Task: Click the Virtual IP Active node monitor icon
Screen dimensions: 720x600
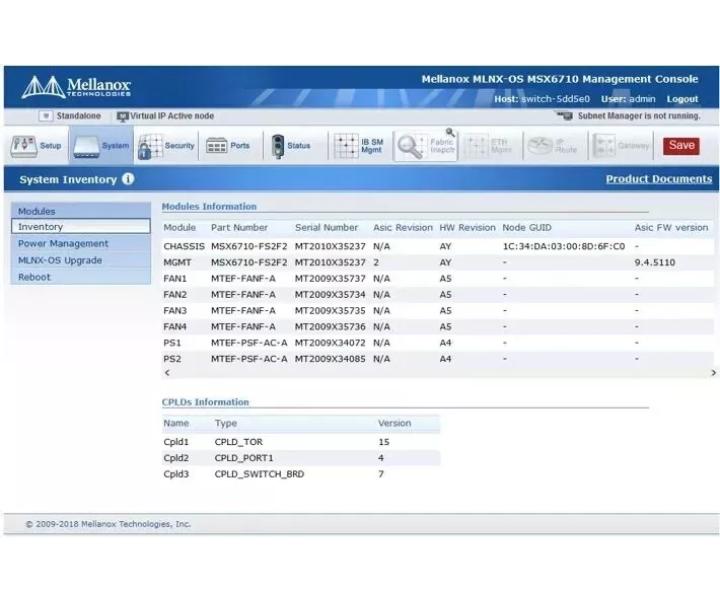Action: pyautogui.click(x=122, y=117)
